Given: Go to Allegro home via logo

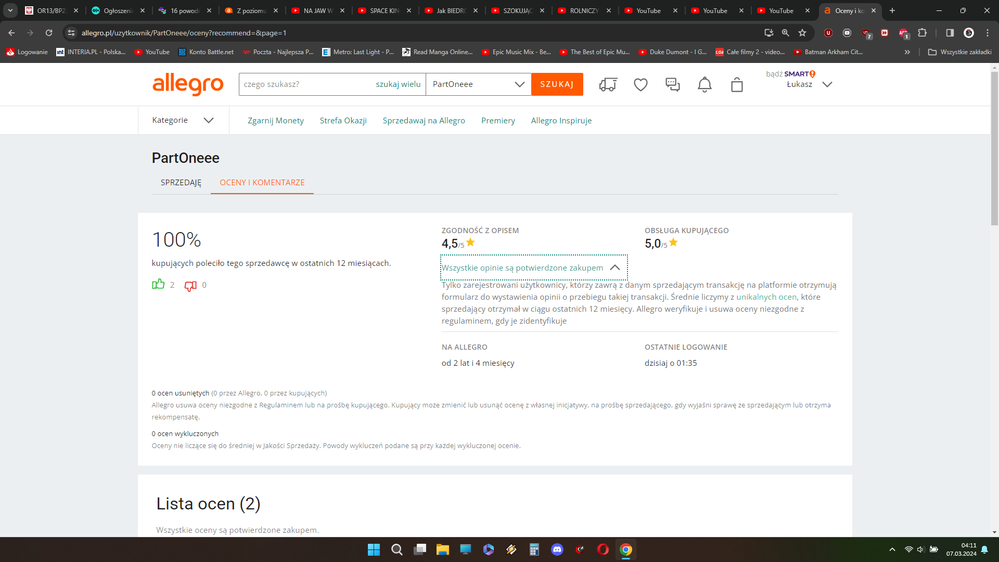Looking at the screenshot, I should [188, 84].
